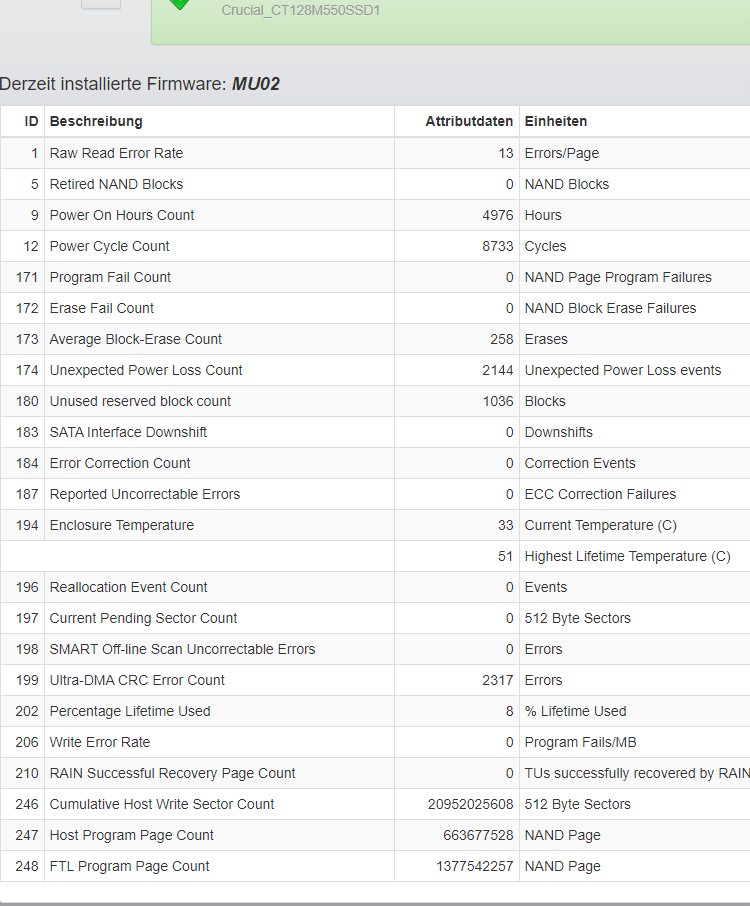The height and width of the screenshot is (906, 750).
Task: Click current temperature value 33
Action: [506, 525]
